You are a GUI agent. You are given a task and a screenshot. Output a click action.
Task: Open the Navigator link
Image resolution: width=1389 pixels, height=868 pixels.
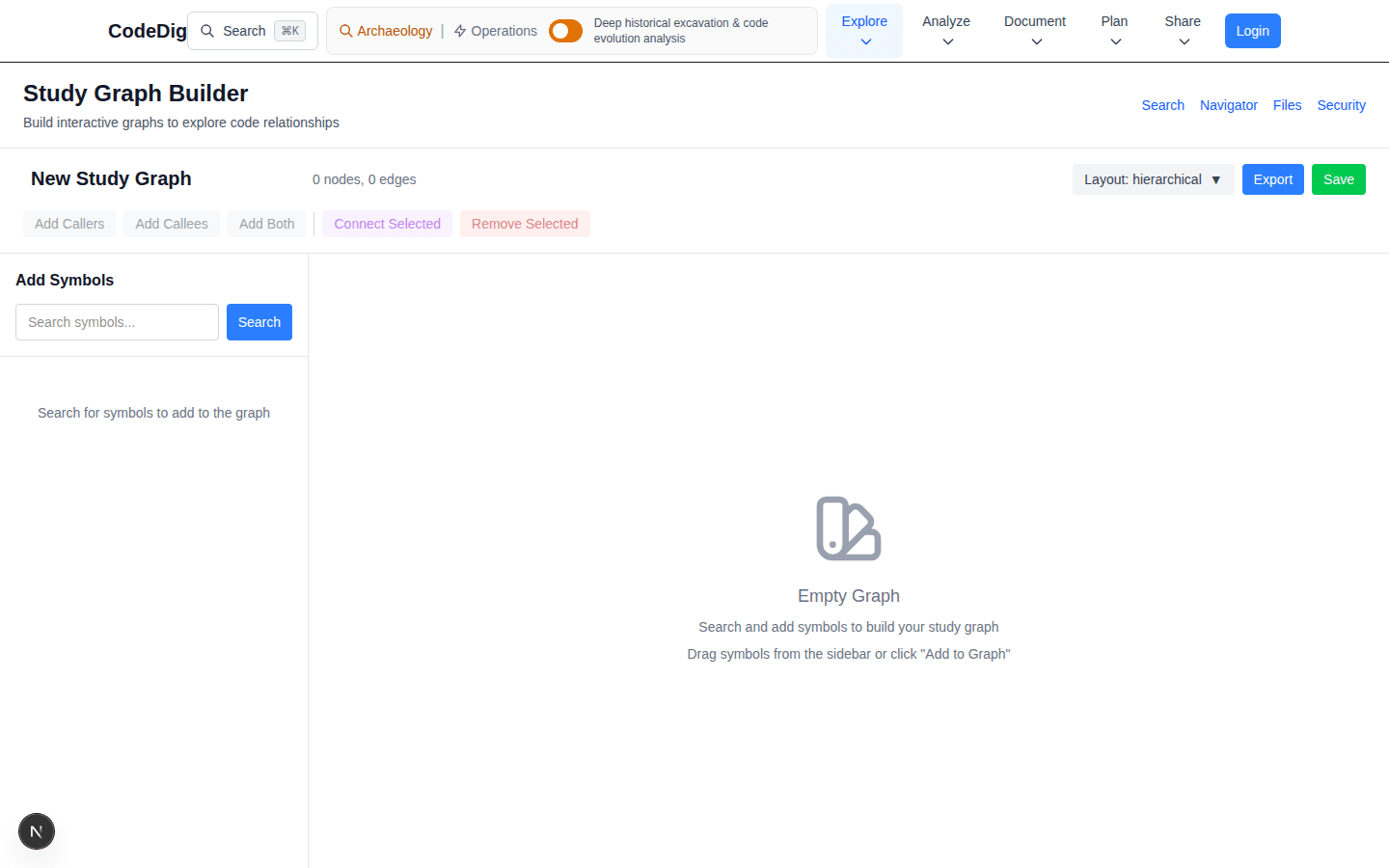1228,105
